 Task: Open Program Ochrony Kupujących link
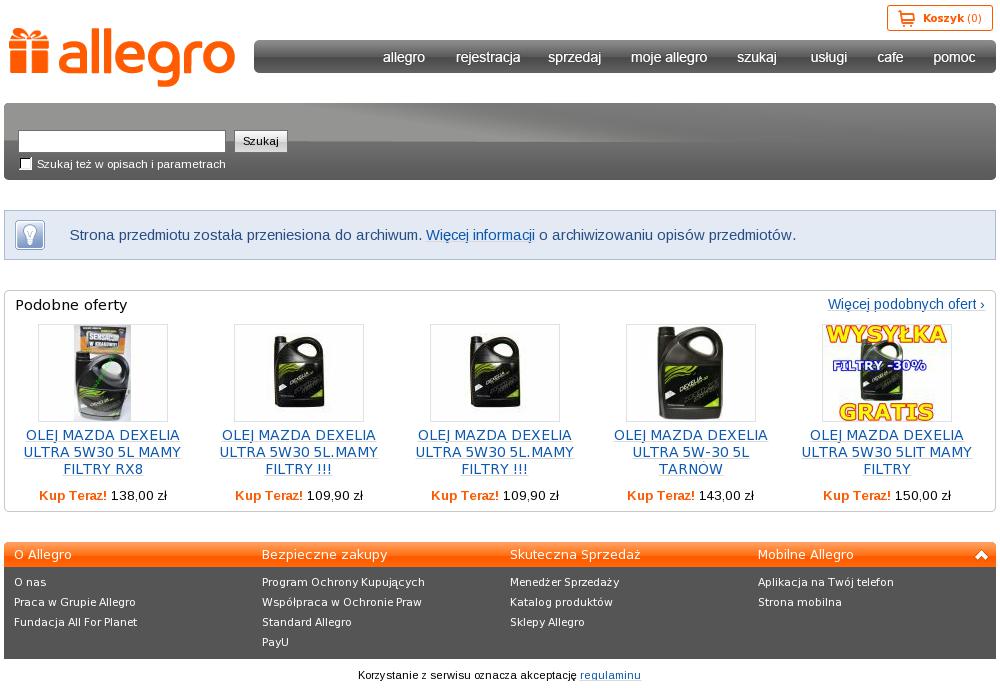click(343, 582)
